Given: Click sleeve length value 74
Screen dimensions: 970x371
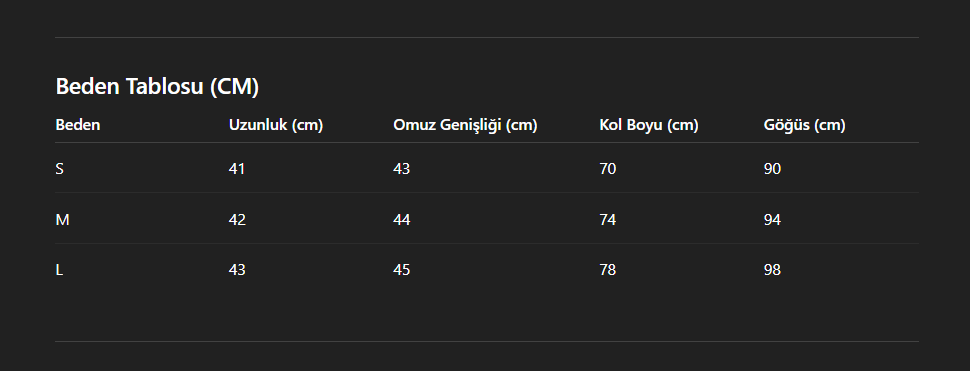Looking at the screenshot, I should click(x=607, y=220).
